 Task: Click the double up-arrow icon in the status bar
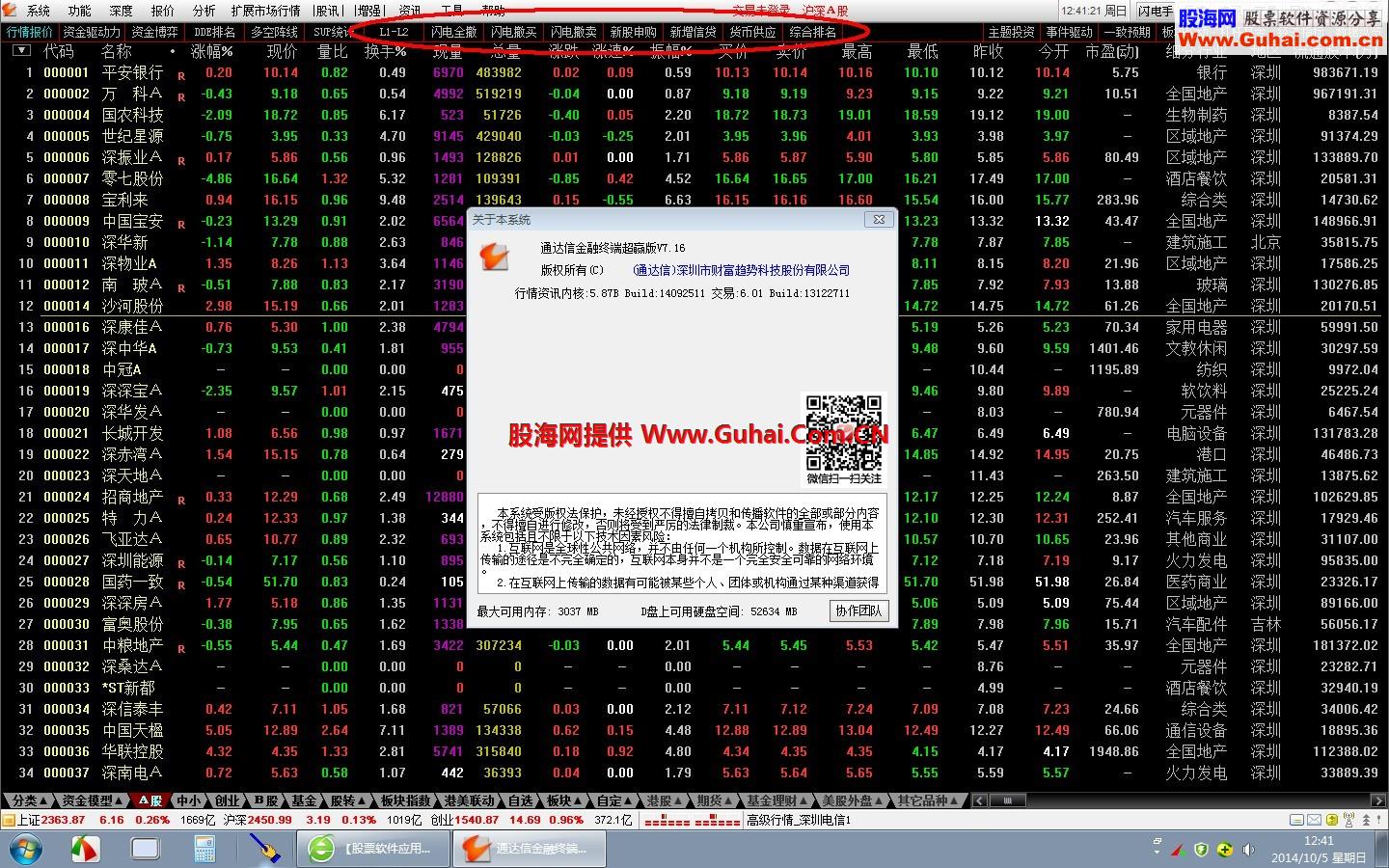click(1366, 820)
